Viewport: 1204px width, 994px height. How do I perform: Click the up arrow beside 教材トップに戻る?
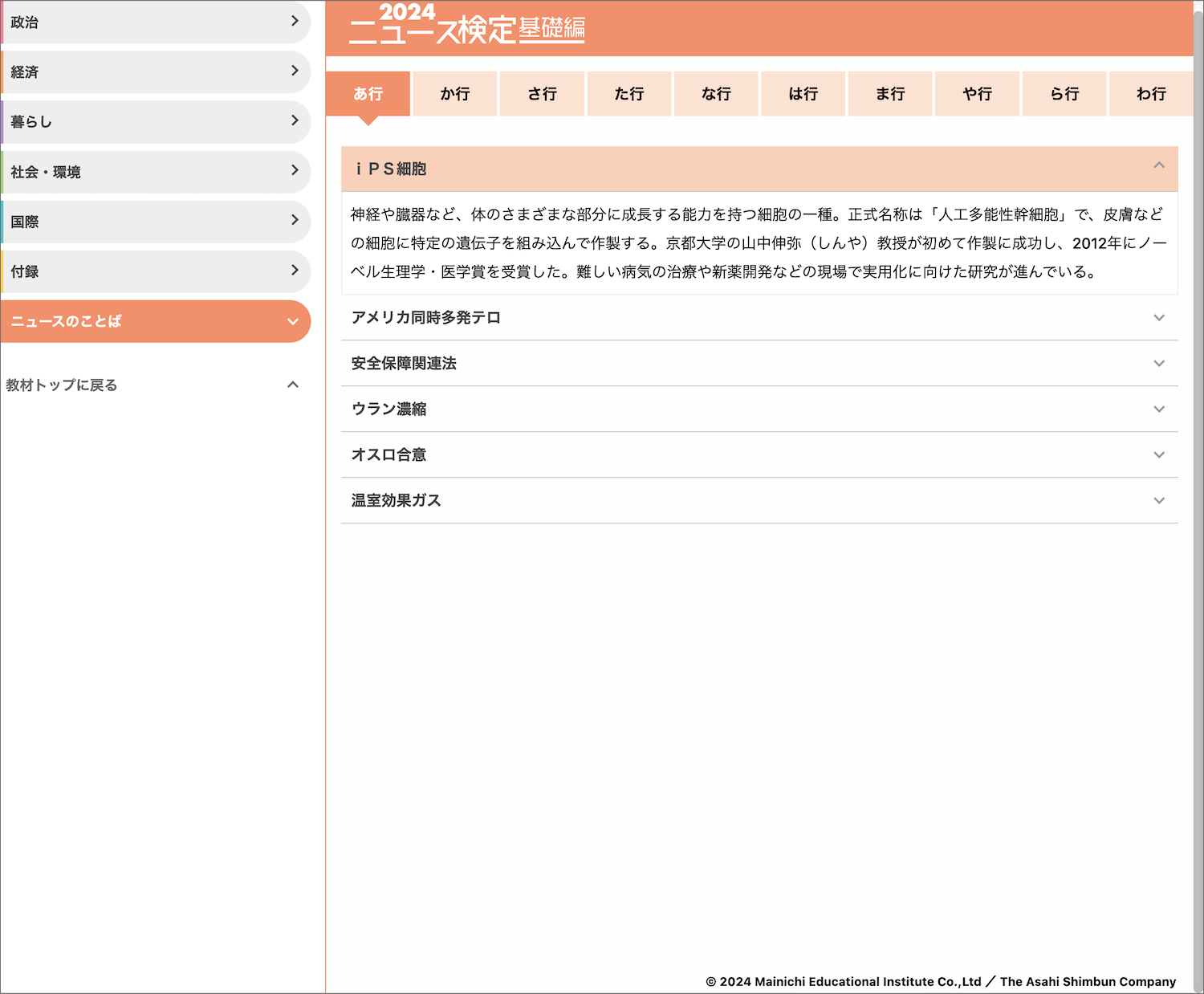[x=293, y=385]
